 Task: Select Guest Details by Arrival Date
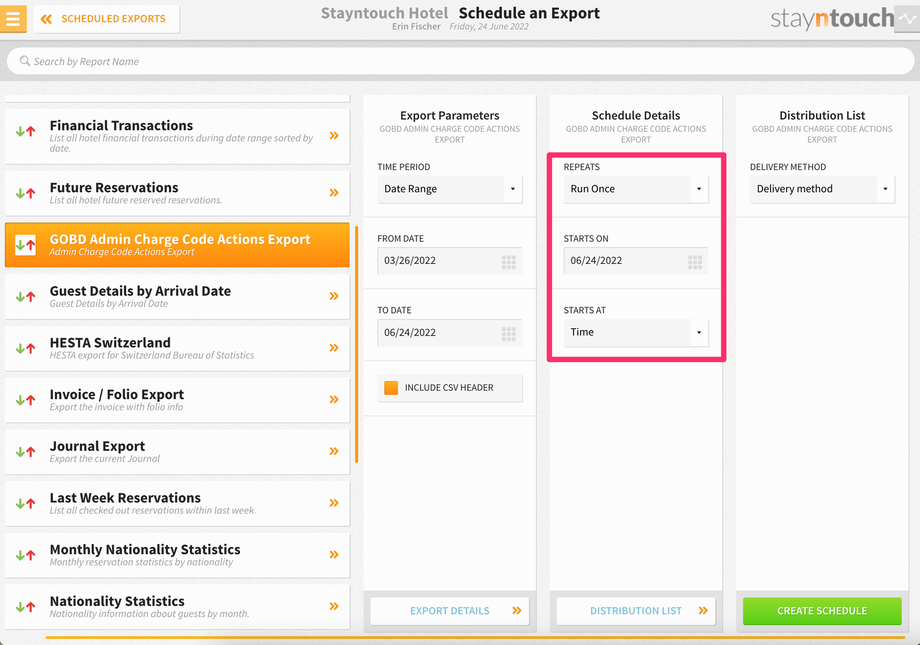[177, 296]
